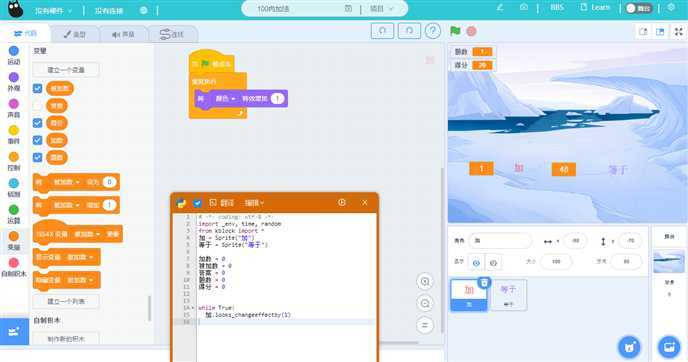This screenshot has height=362, width=688.
Task: Toggle the stage mode switch in the header
Action: point(638,8)
